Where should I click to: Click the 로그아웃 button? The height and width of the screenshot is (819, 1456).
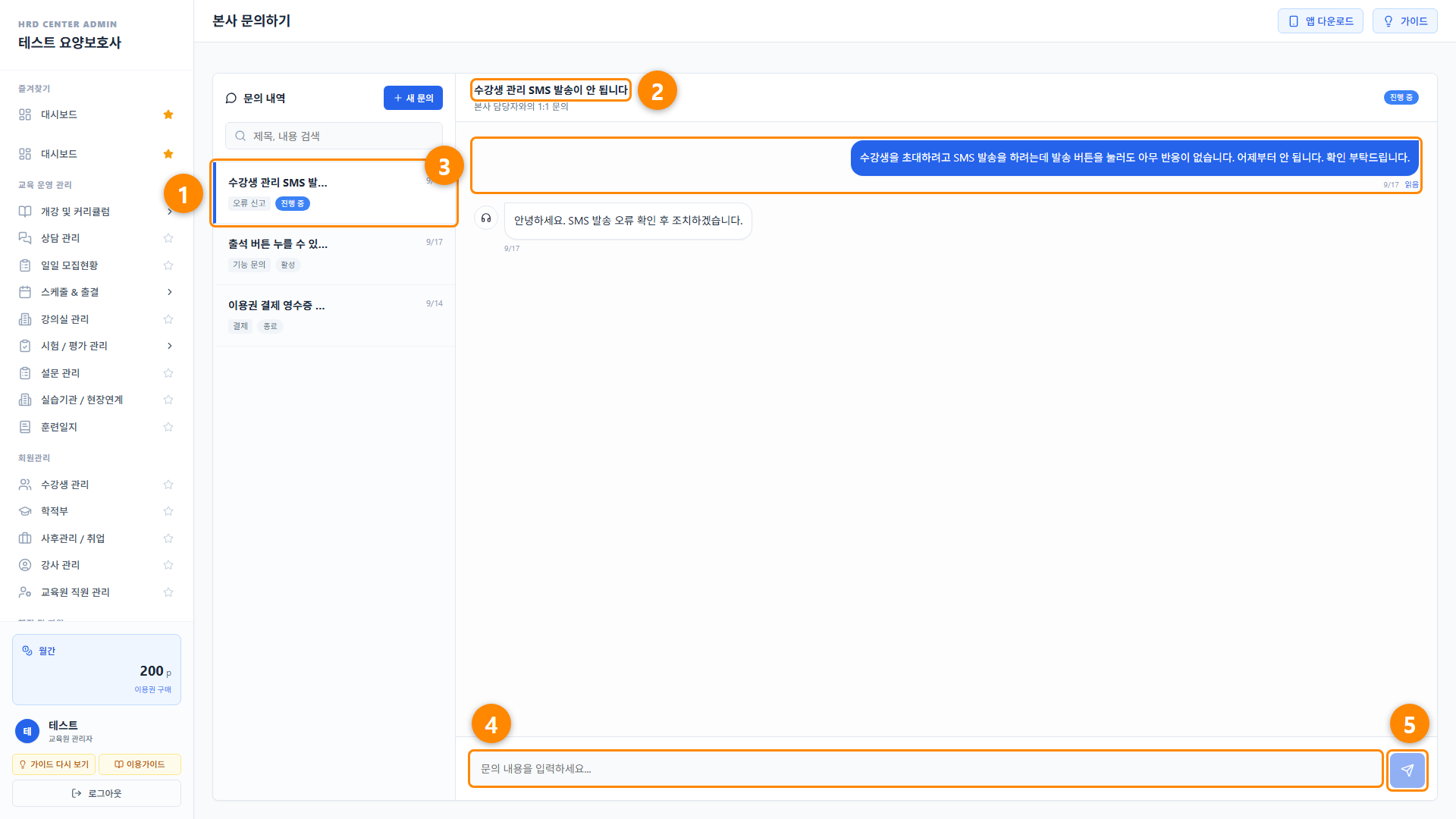click(x=96, y=793)
